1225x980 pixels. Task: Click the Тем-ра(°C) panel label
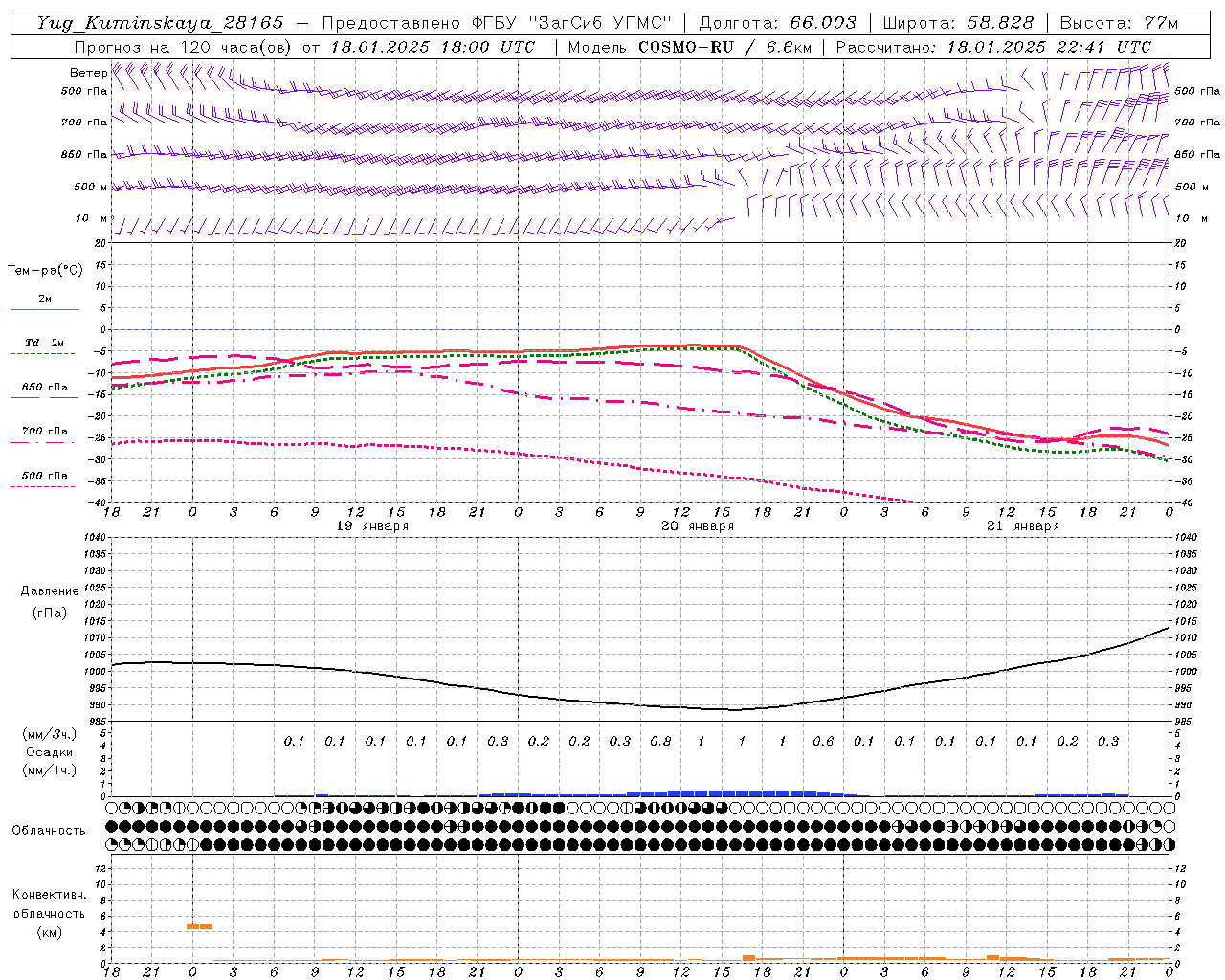click(45, 270)
